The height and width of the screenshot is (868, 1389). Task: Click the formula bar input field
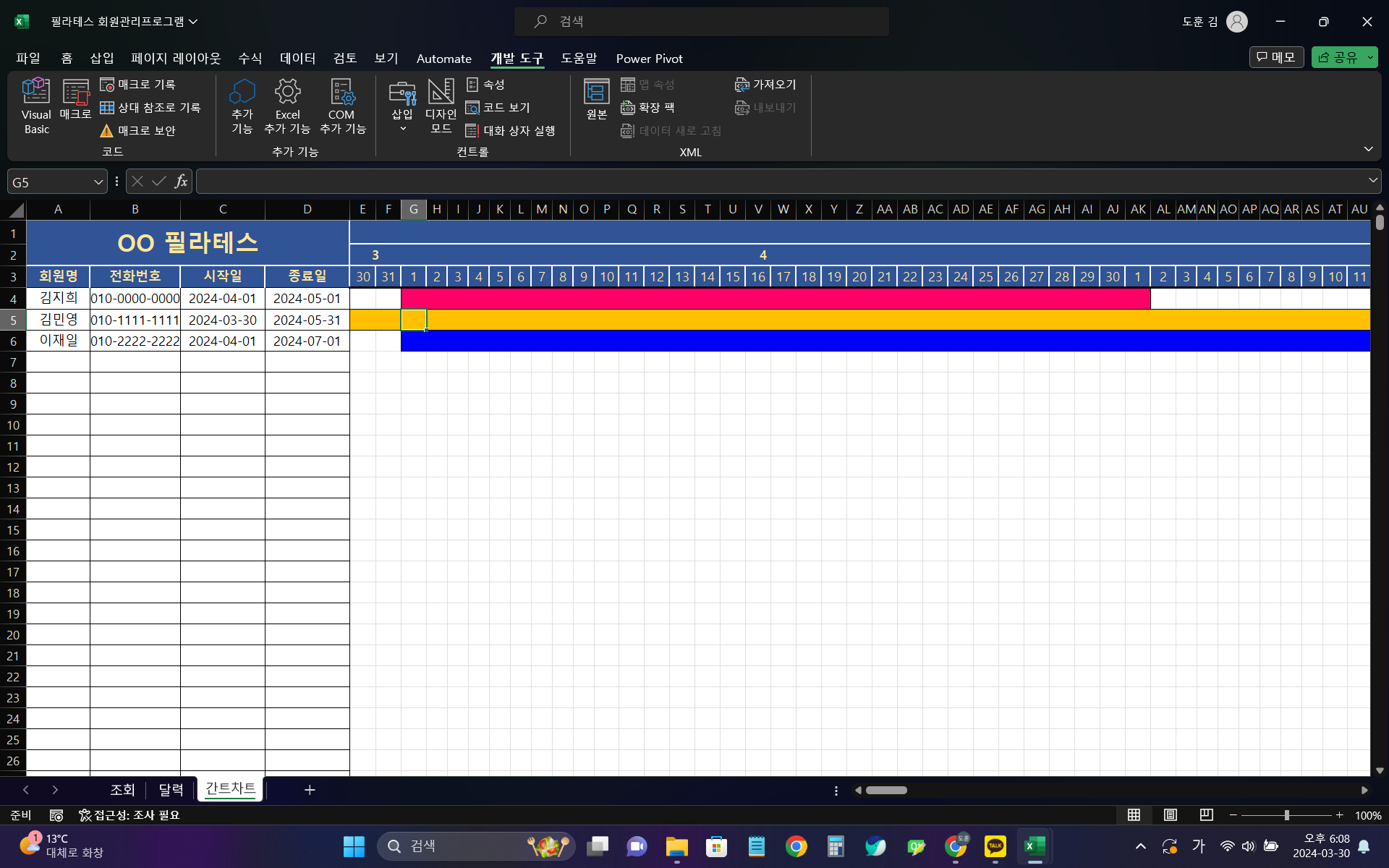[x=781, y=182]
